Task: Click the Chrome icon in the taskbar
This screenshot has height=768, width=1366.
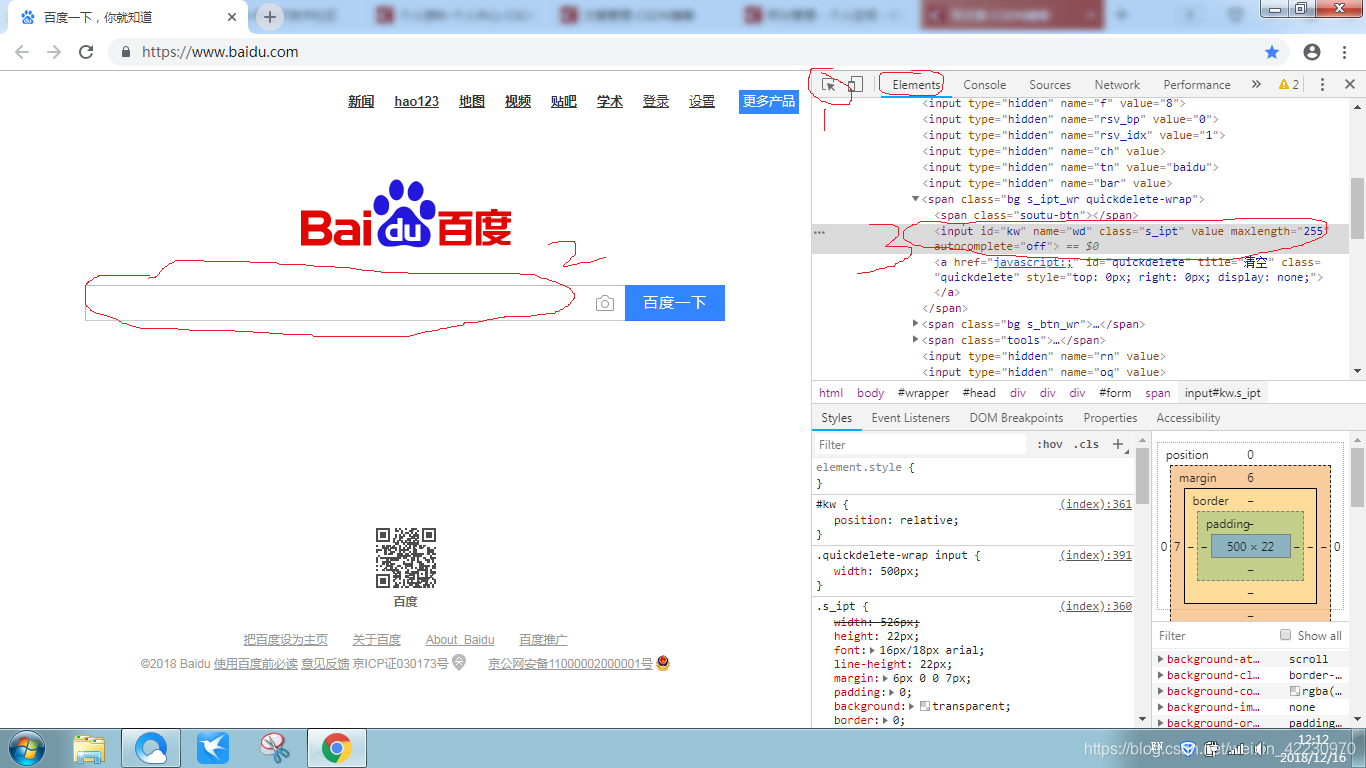Action: tap(337, 747)
